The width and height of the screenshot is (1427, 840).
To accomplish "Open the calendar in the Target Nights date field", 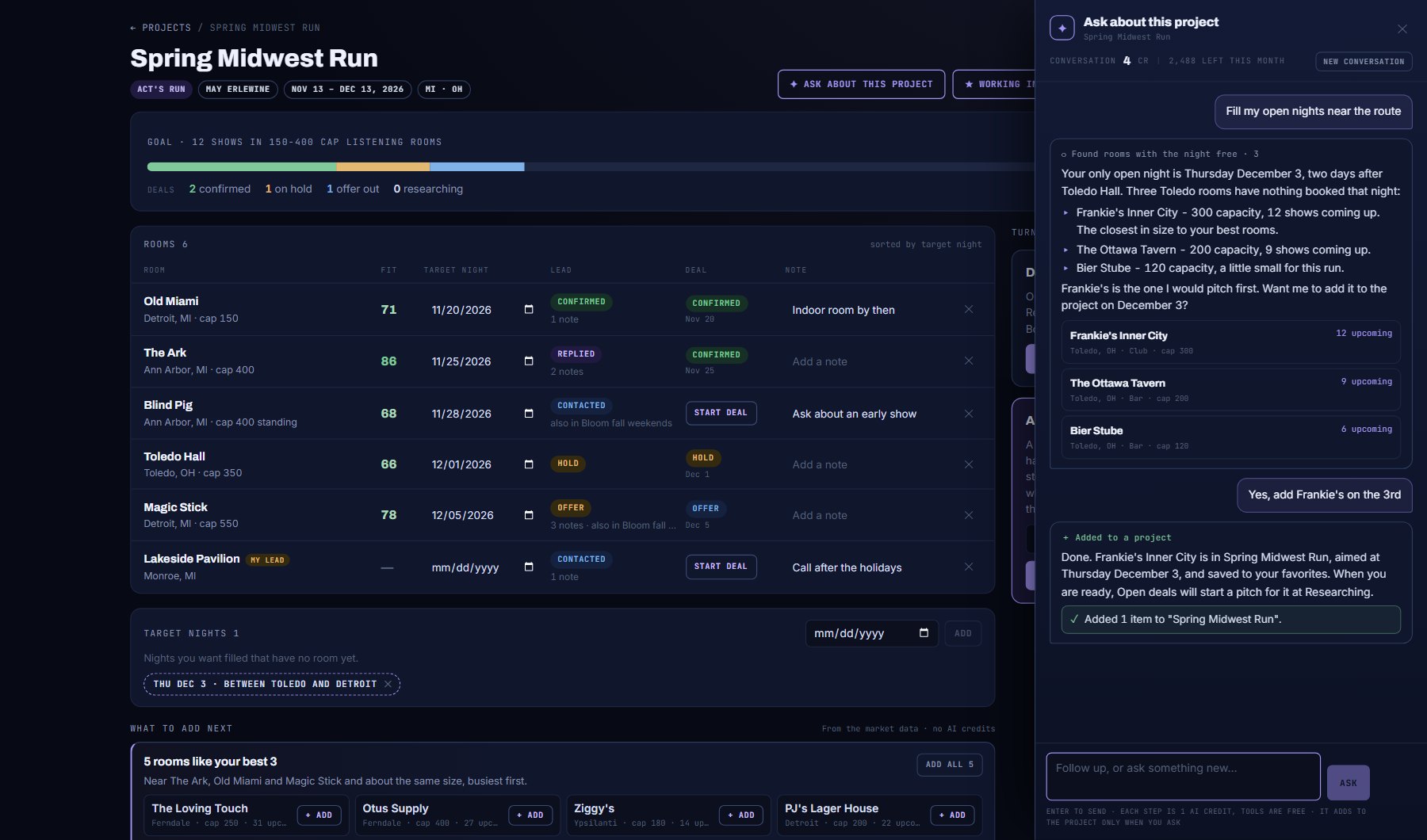I will point(924,632).
